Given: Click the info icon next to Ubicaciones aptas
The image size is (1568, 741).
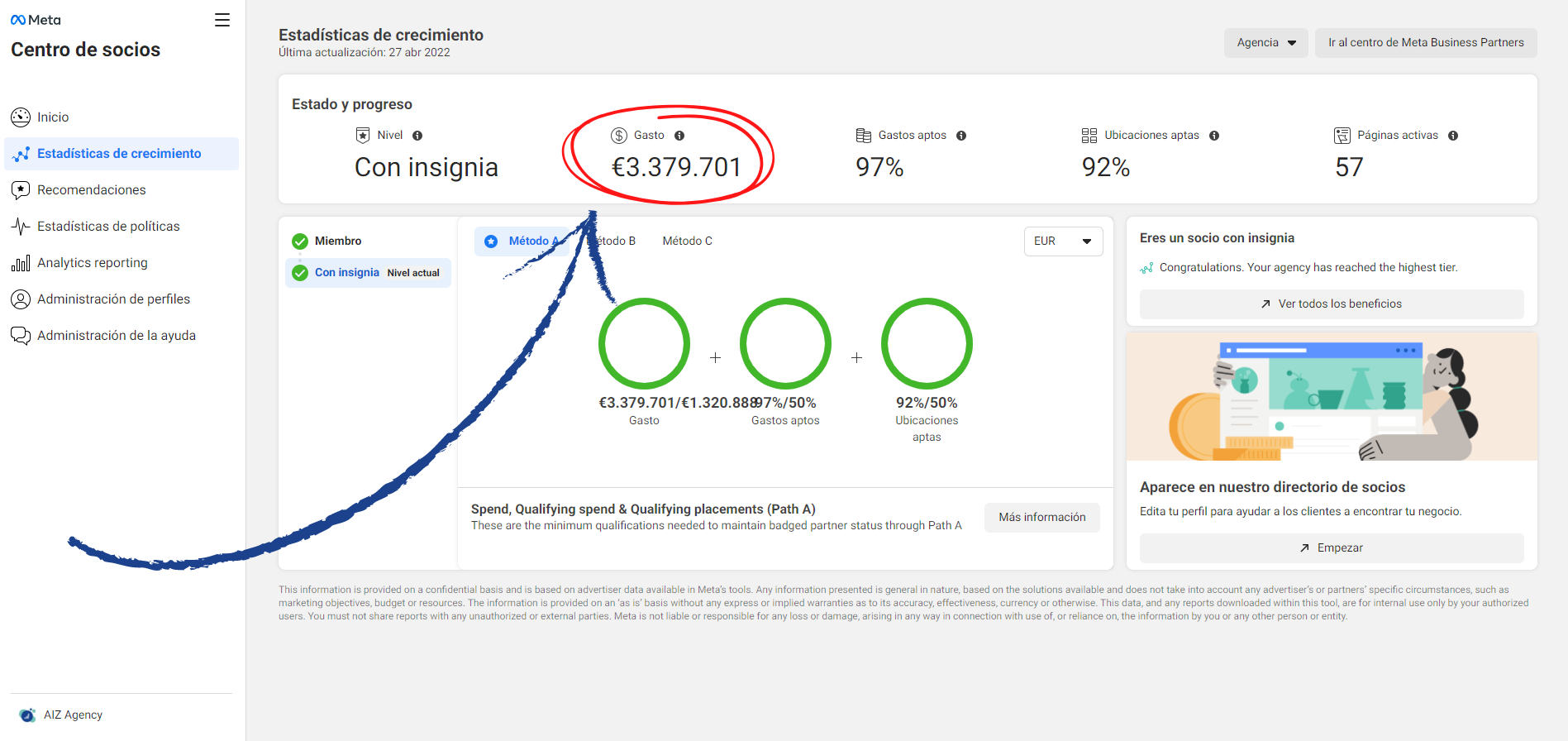Looking at the screenshot, I should point(1214,136).
